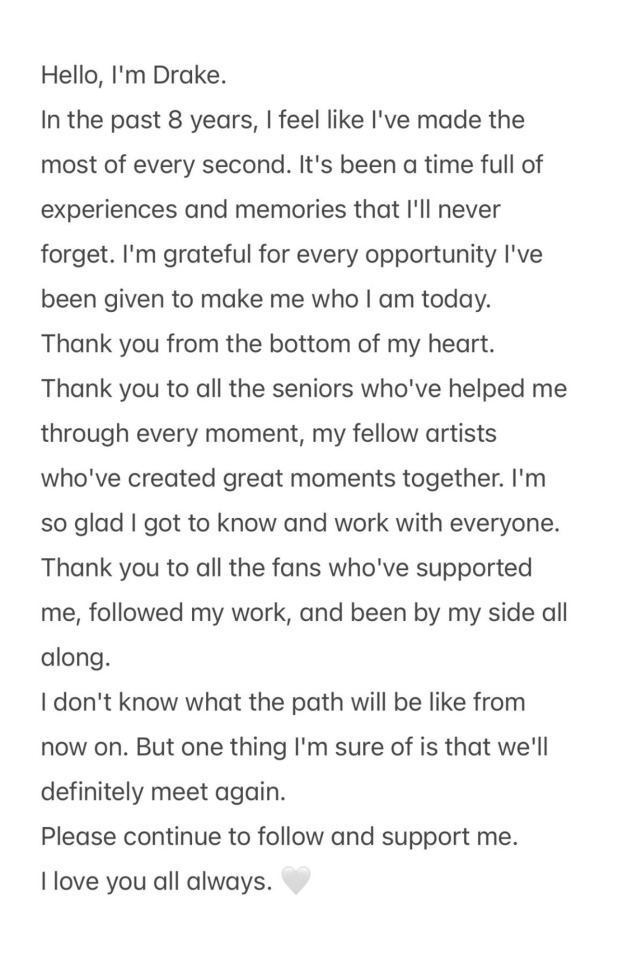The width and height of the screenshot is (618, 960).
Task: Click the phrase "my fellow artists"
Action: coord(405,433)
